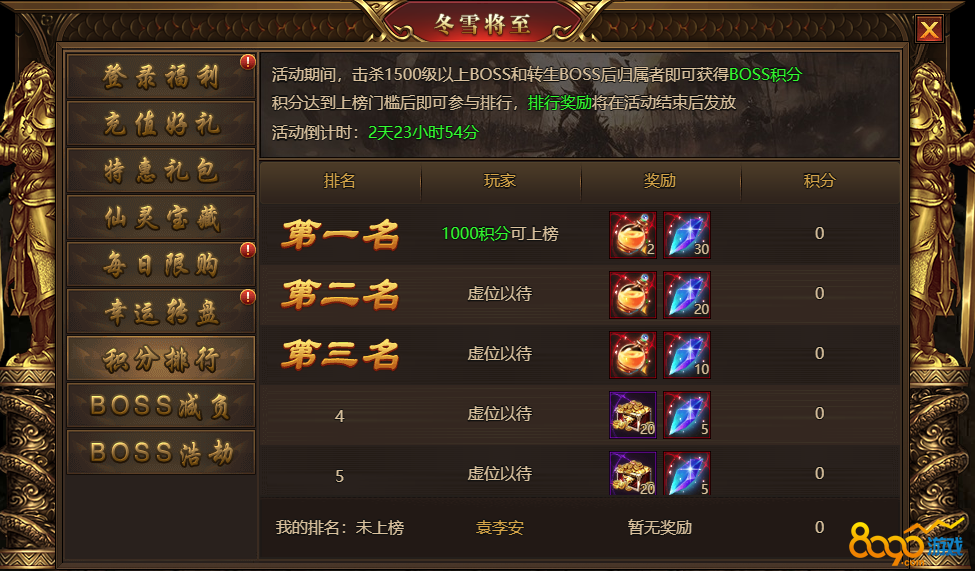Click second place orange potion reward

point(632,295)
